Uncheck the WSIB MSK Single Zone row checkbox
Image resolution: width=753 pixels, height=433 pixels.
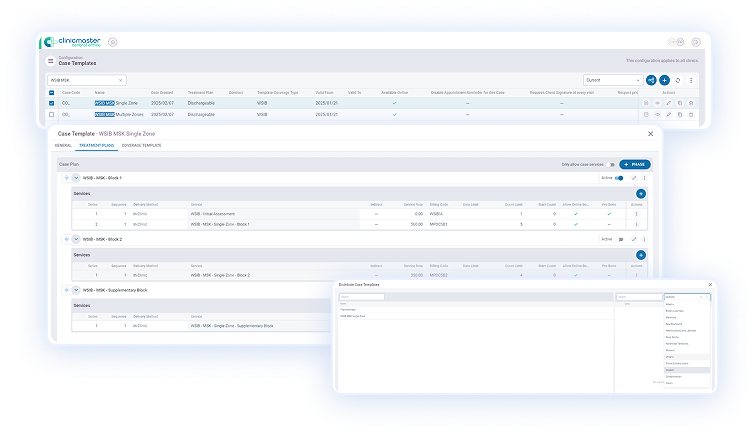tap(52, 102)
